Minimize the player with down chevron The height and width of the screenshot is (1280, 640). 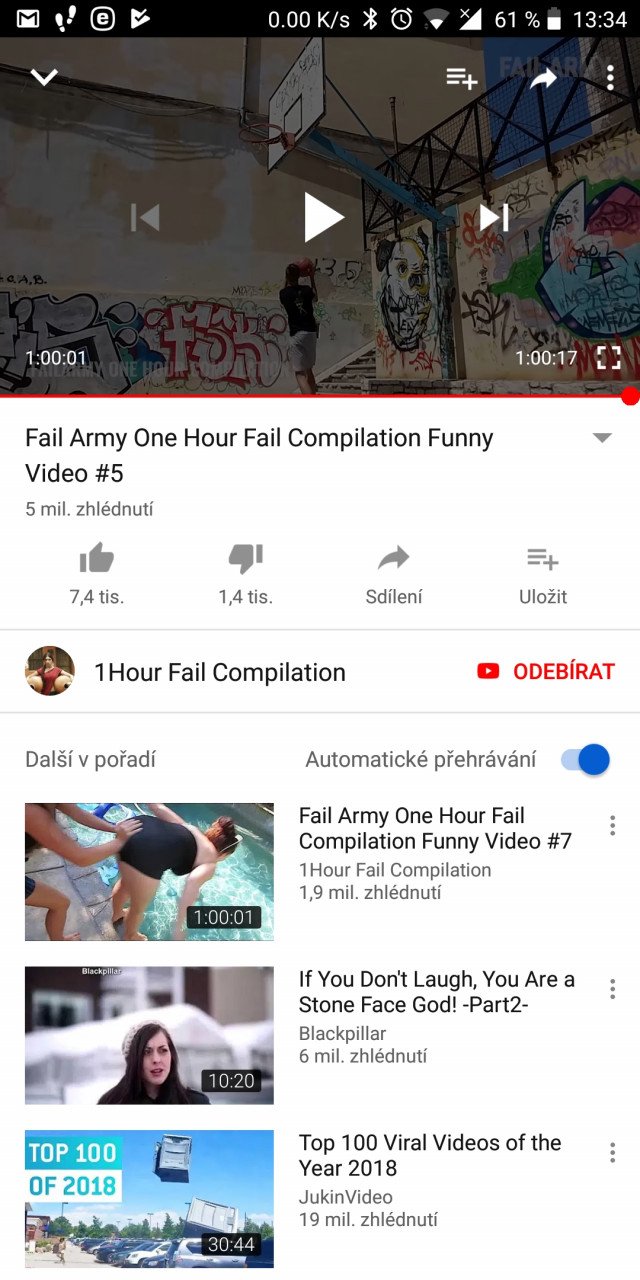point(44,77)
